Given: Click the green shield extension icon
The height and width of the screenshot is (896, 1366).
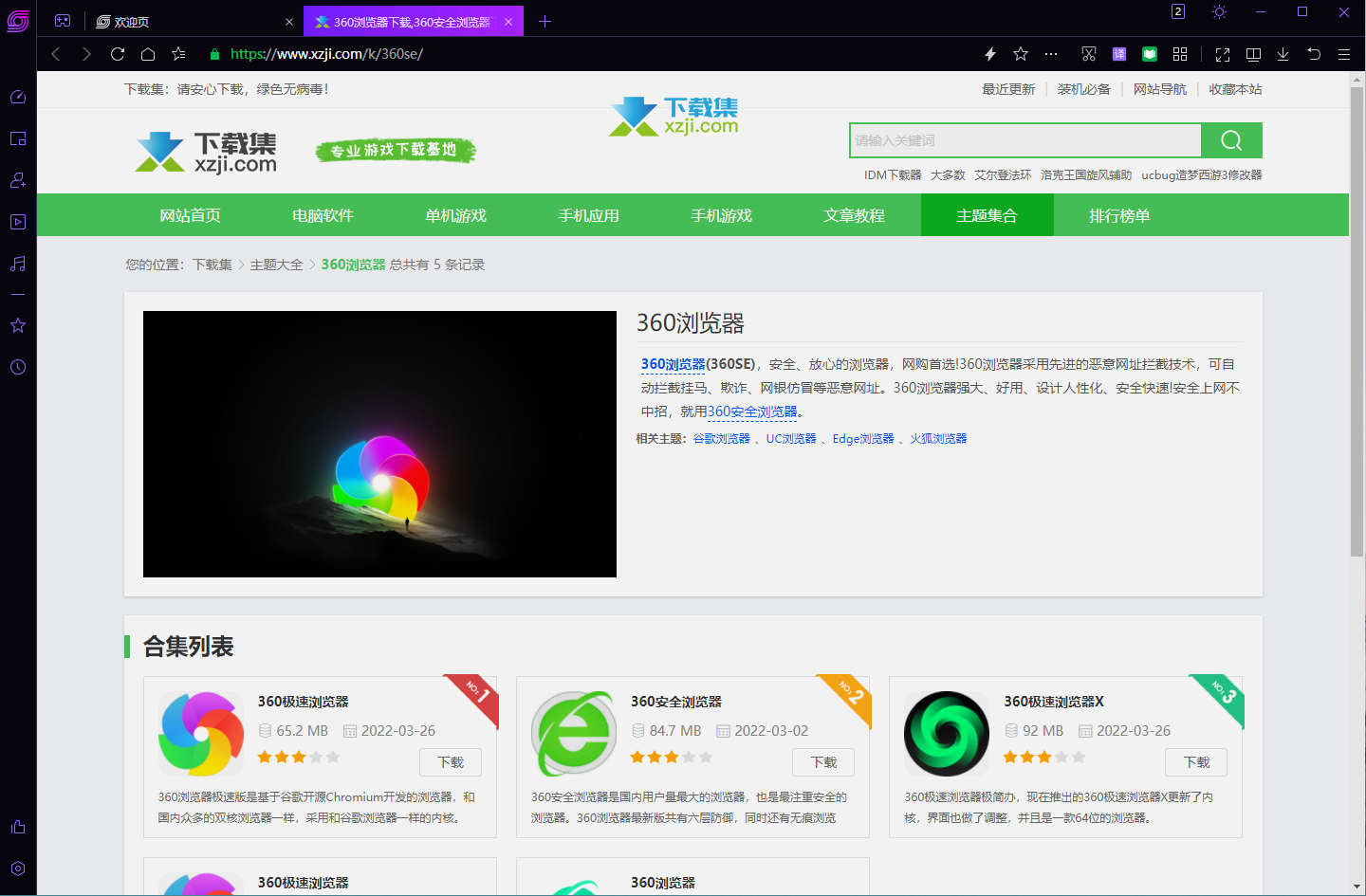Looking at the screenshot, I should click(1150, 54).
